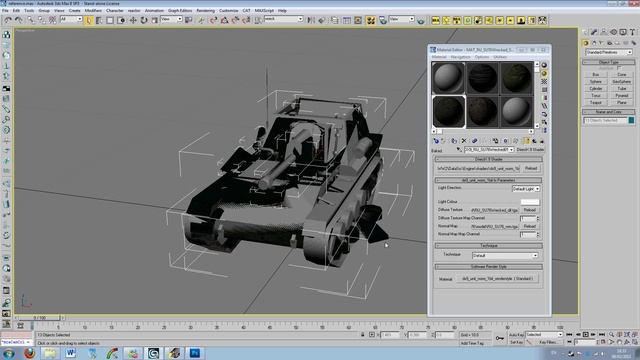Open the material name dropdown in Material Editor

[x=489, y=150]
